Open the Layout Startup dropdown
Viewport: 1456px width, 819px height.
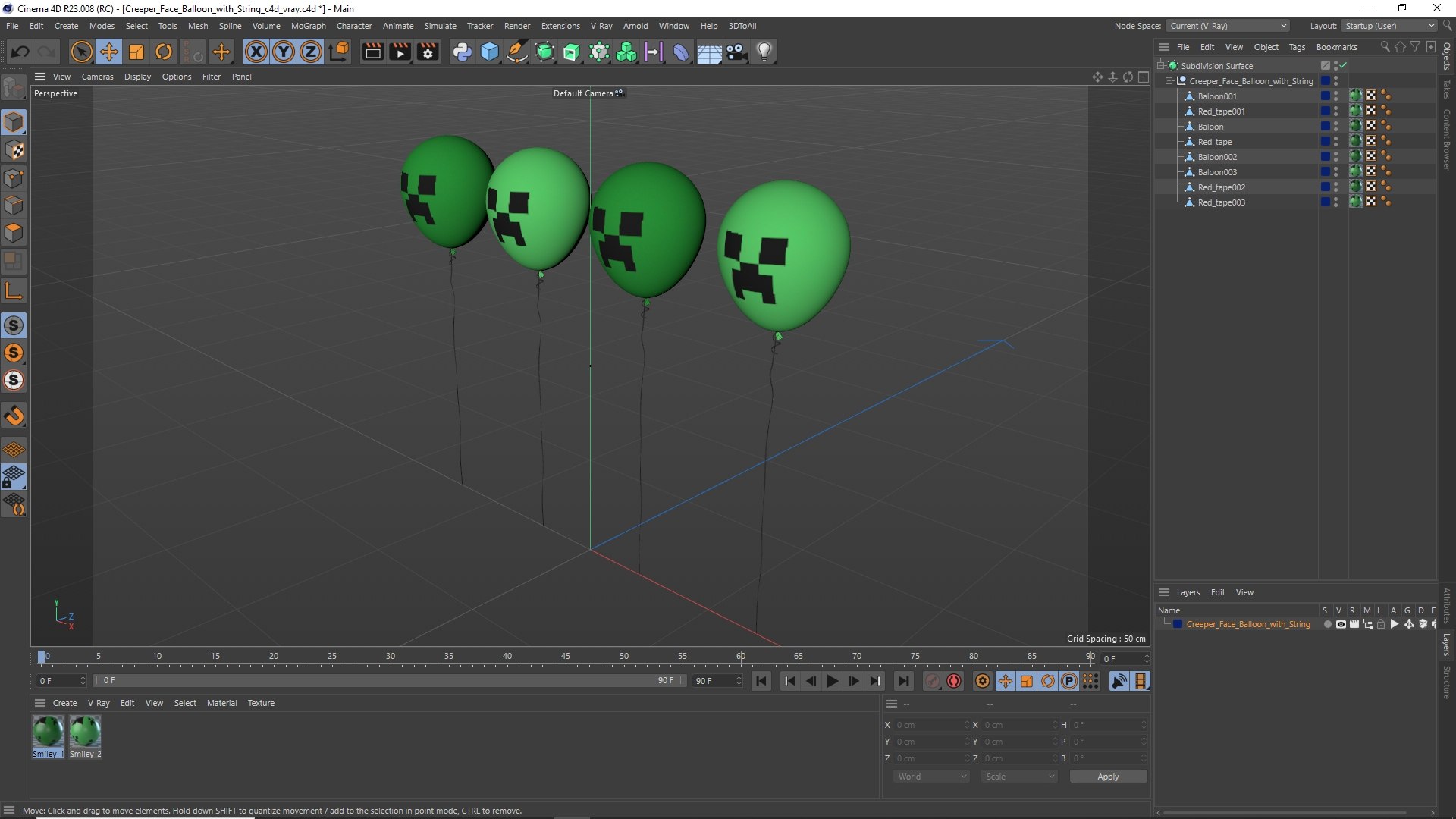1389,26
